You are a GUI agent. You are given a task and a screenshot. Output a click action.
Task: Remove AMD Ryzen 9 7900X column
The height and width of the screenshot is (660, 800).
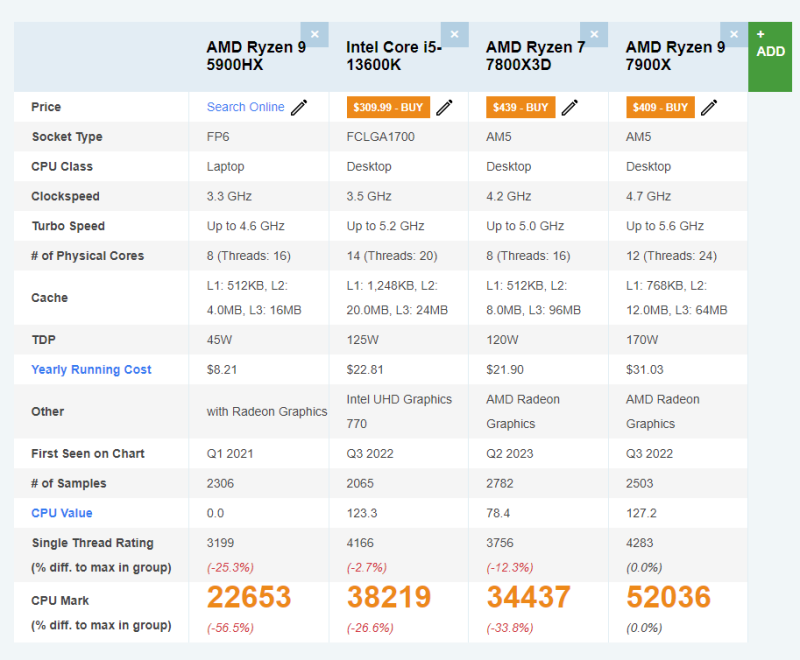(734, 34)
